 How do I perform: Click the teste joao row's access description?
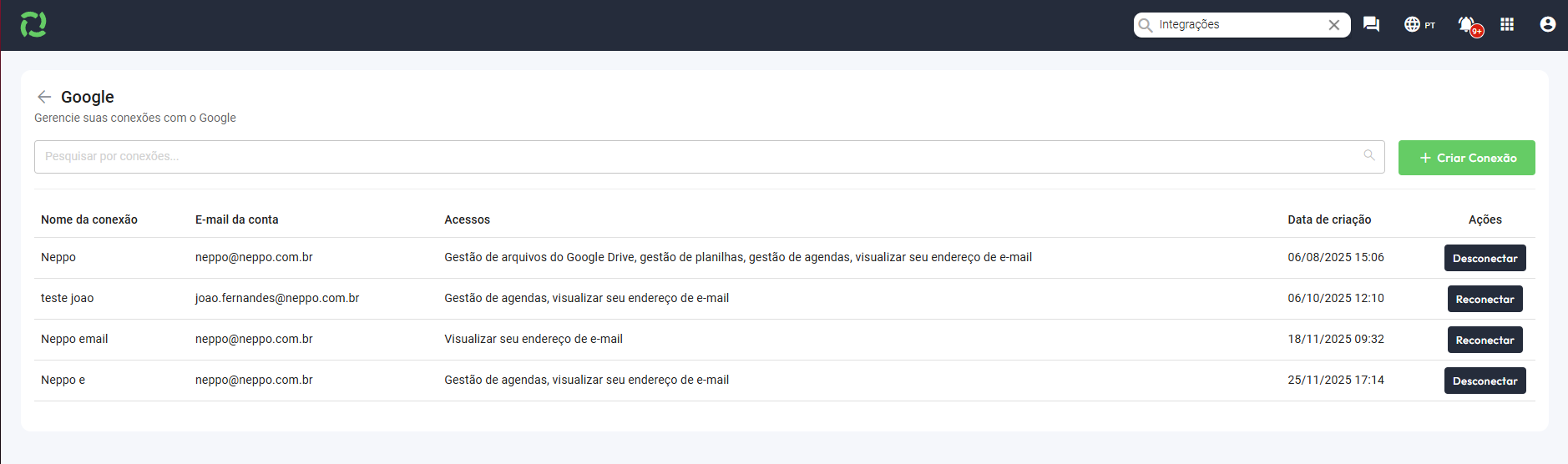tap(586, 298)
